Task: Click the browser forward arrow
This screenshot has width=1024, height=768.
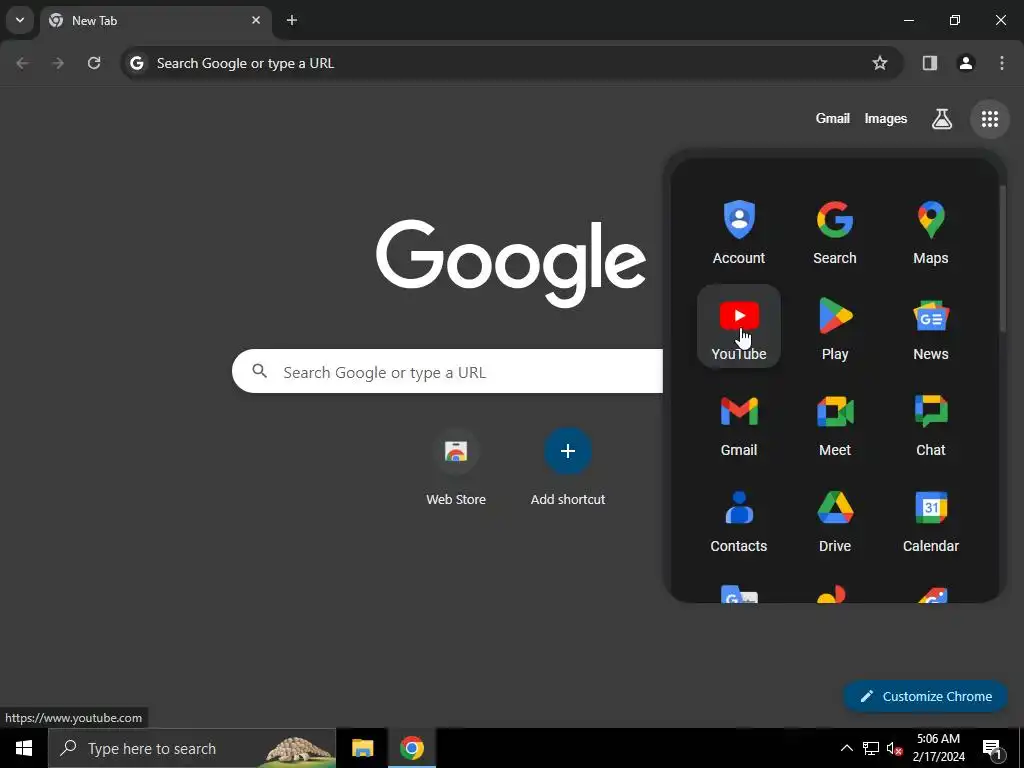Action: point(58,63)
